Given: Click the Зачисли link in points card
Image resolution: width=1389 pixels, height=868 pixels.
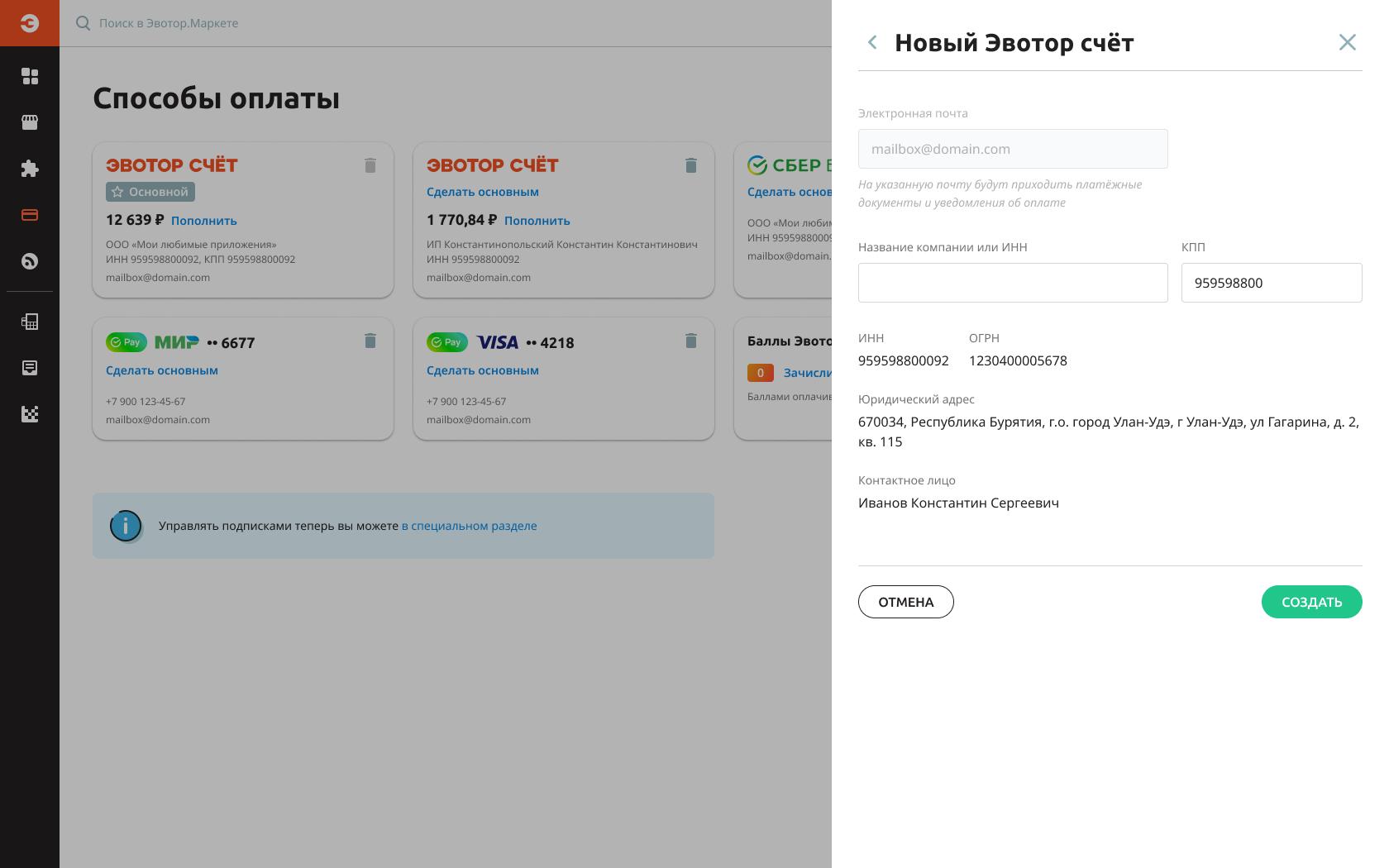Looking at the screenshot, I should [x=808, y=373].
